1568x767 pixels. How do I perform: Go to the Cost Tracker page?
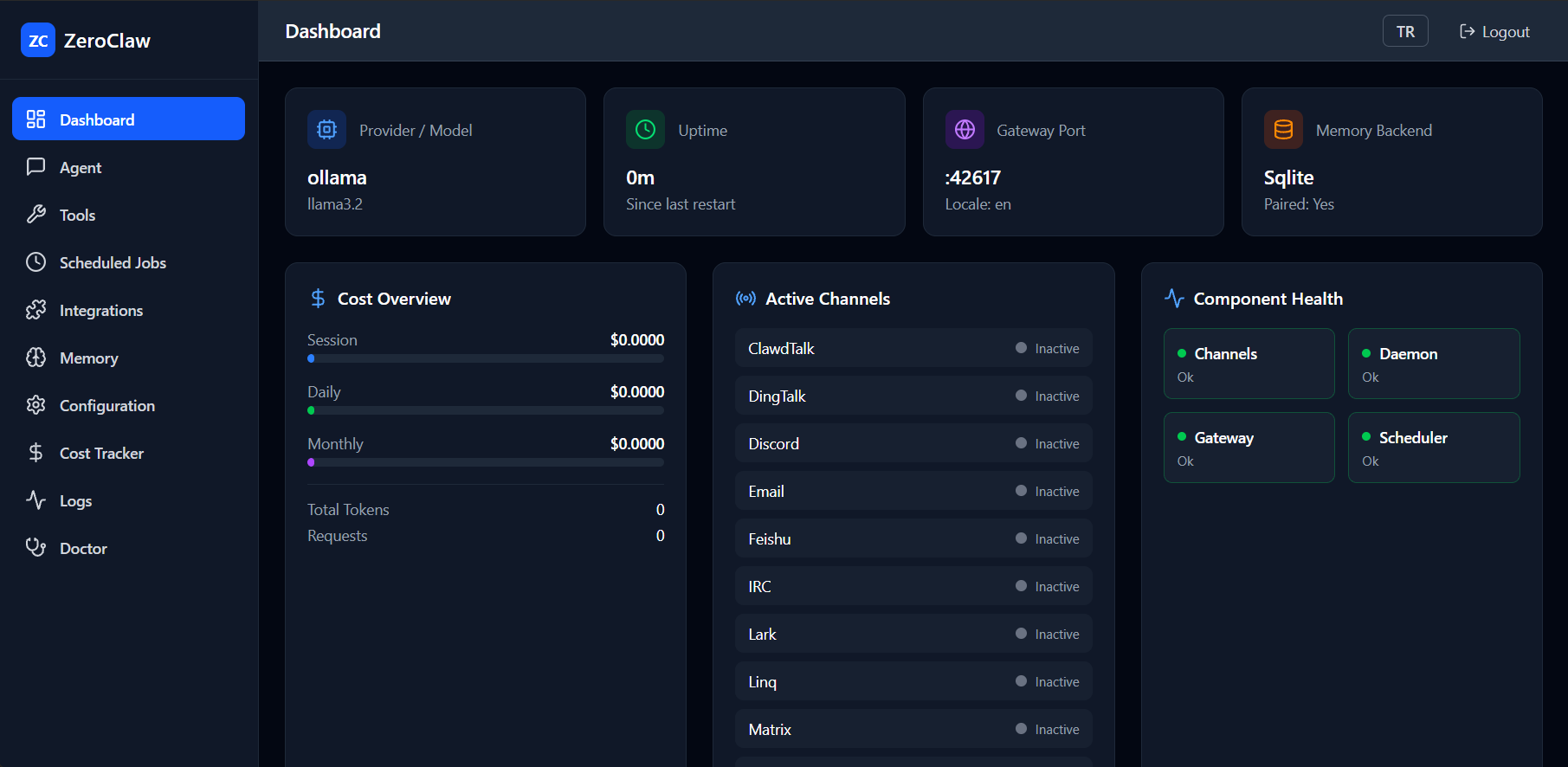click(128, 453)
